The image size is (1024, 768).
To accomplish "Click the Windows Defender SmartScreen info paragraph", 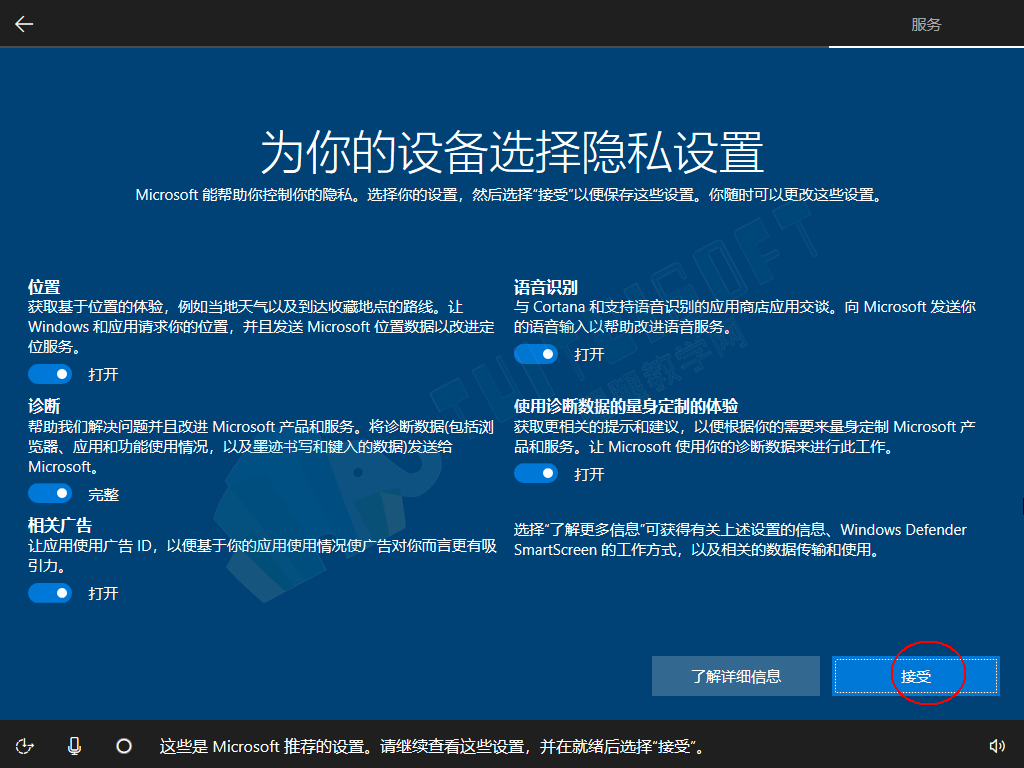I will pyautogui.click(x=740, y=539).
